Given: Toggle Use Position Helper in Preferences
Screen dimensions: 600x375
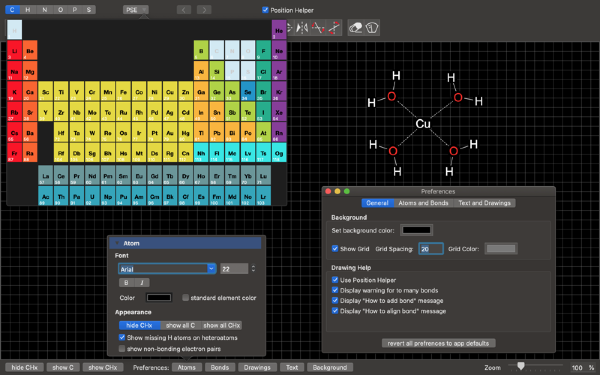Looking at the screenshot, I should (x=335, y=280).
